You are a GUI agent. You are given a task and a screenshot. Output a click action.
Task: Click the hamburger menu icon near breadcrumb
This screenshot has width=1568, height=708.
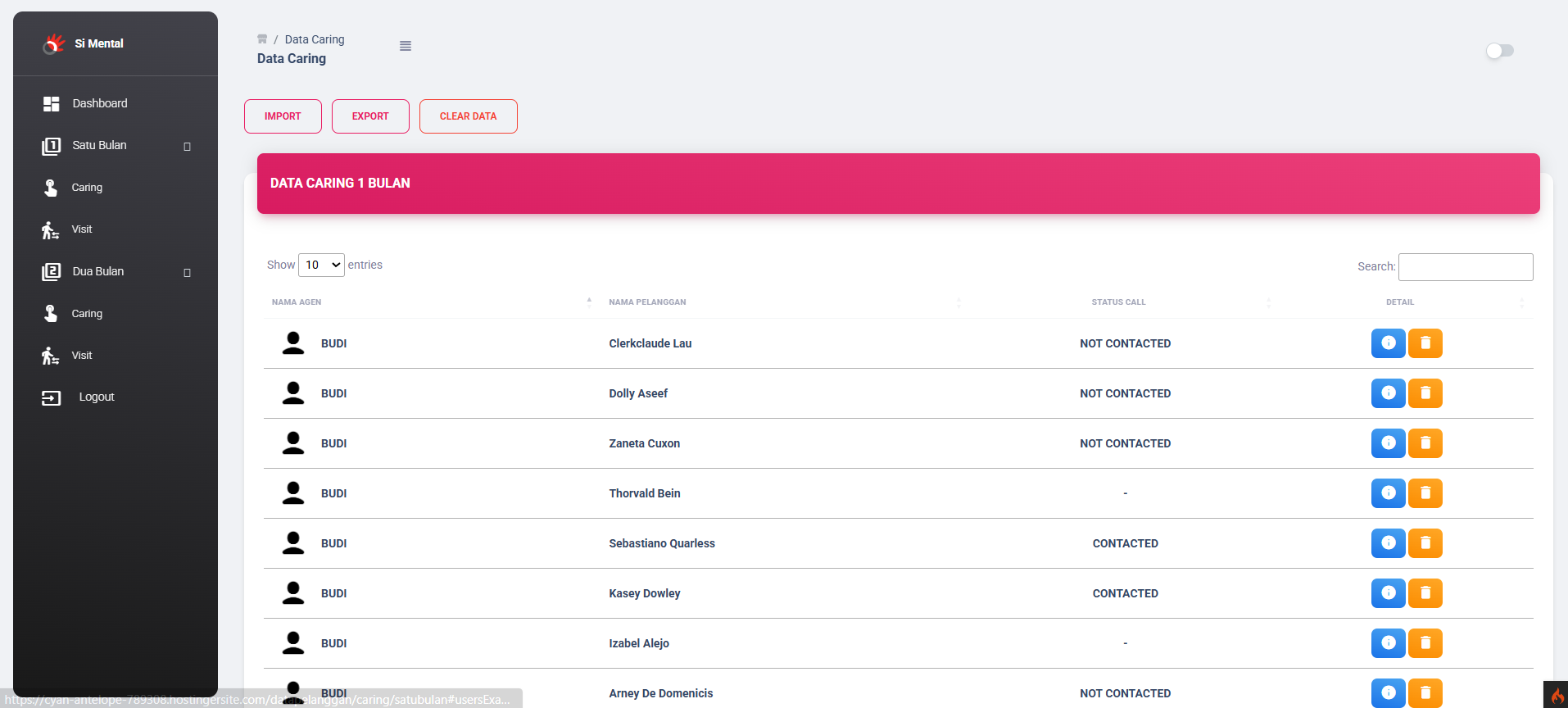coord(406,46)
